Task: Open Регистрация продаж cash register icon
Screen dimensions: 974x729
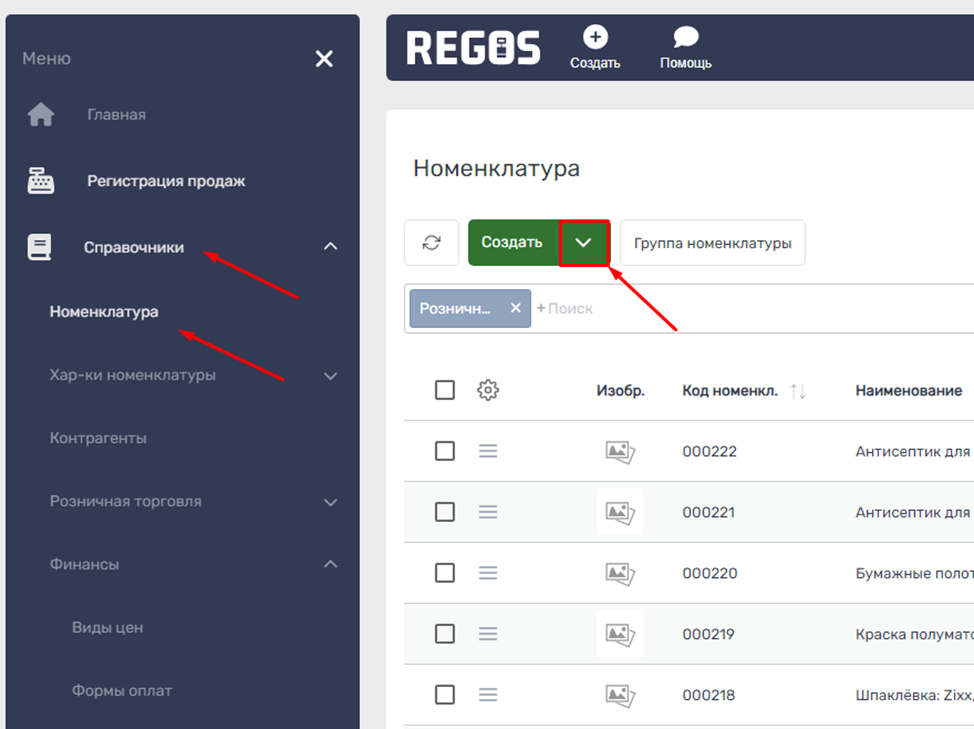Action: point(41,181)
